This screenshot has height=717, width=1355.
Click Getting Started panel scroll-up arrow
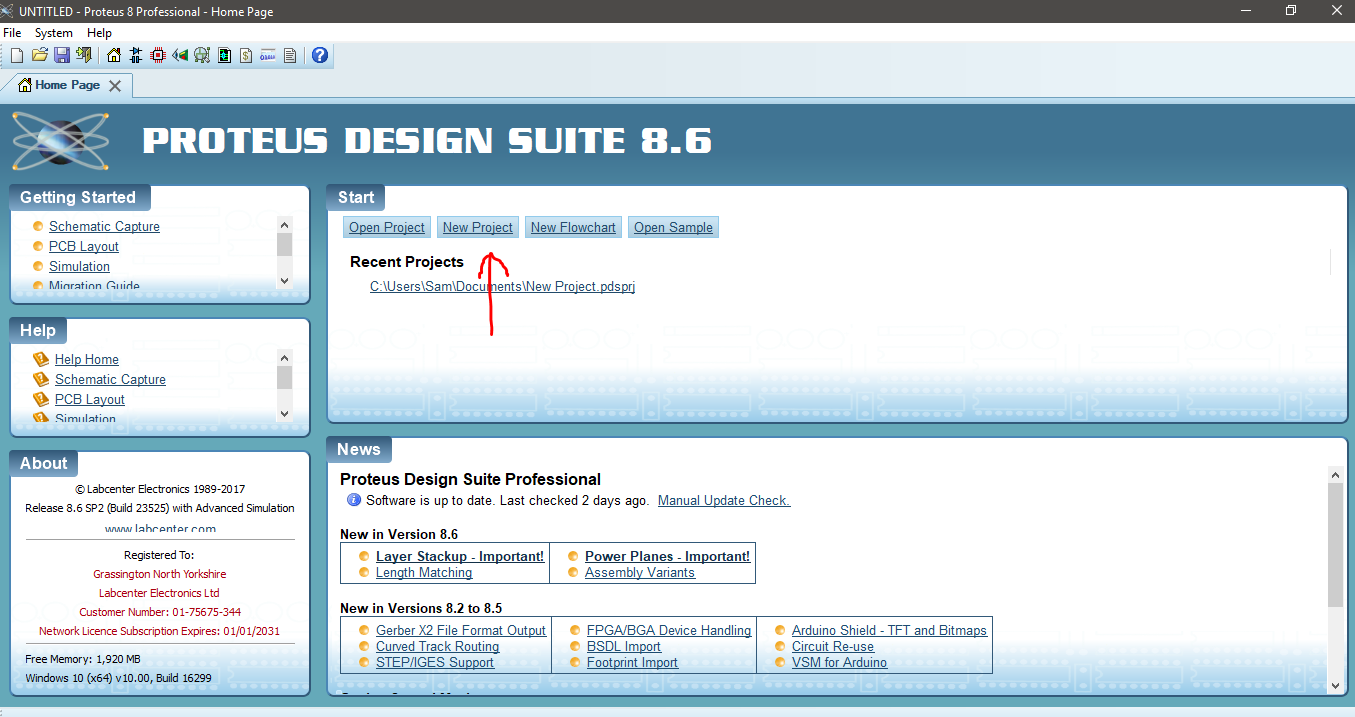click(284, 225)
